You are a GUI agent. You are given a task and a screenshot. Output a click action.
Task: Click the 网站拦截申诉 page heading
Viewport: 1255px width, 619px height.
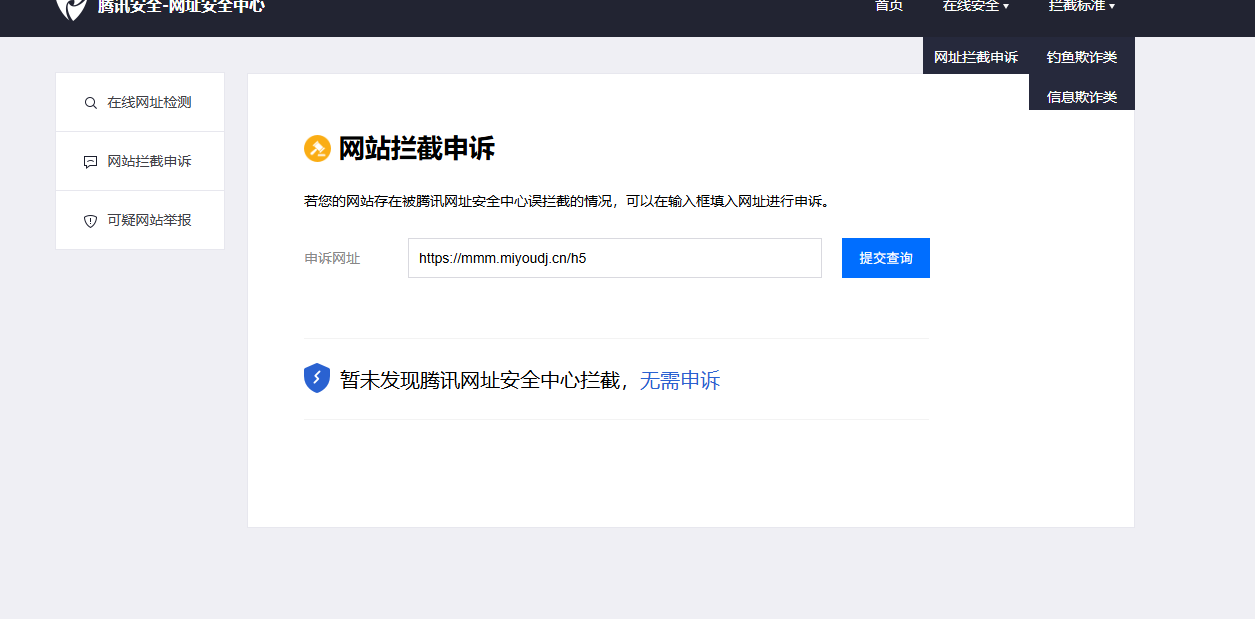[417, 149]
